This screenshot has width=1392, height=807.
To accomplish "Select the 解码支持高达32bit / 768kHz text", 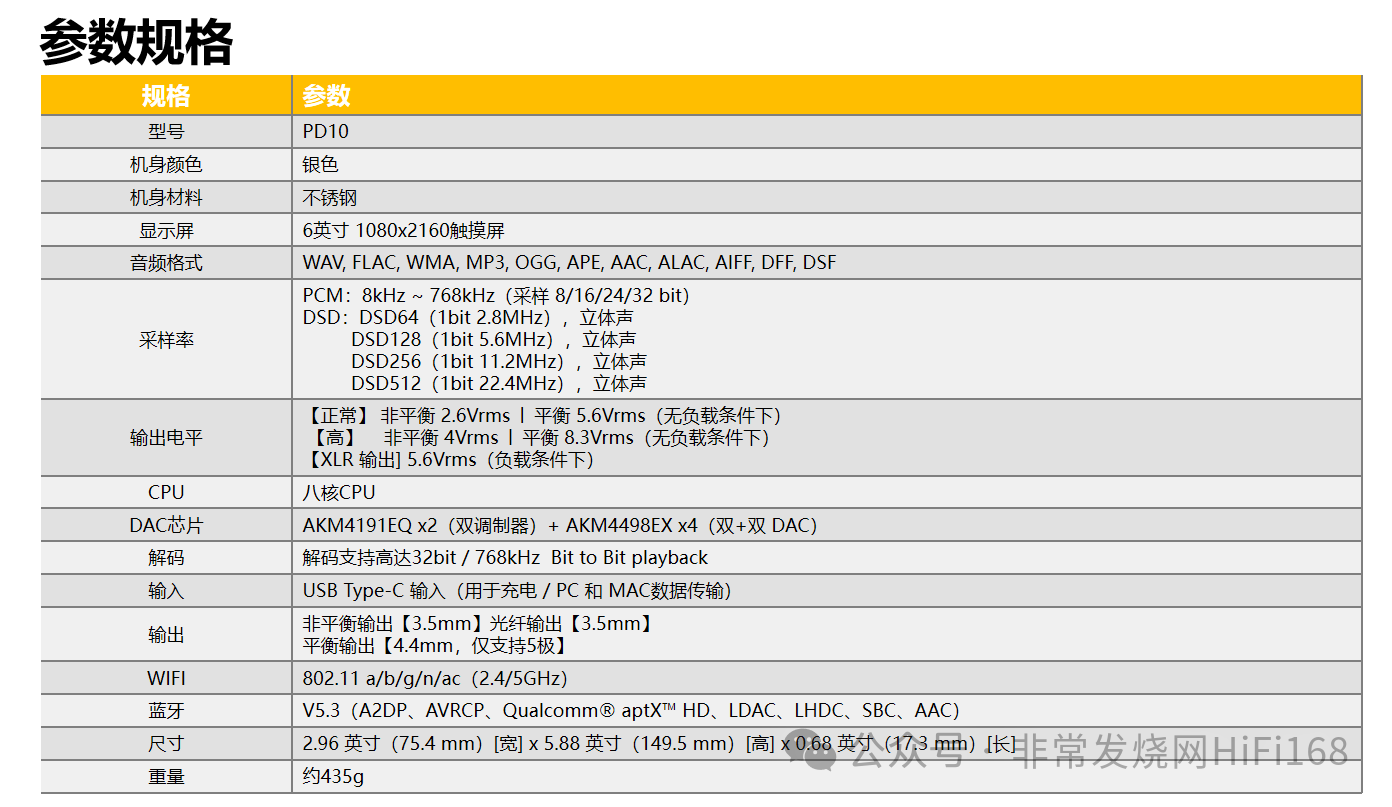I will coord(505,558).
